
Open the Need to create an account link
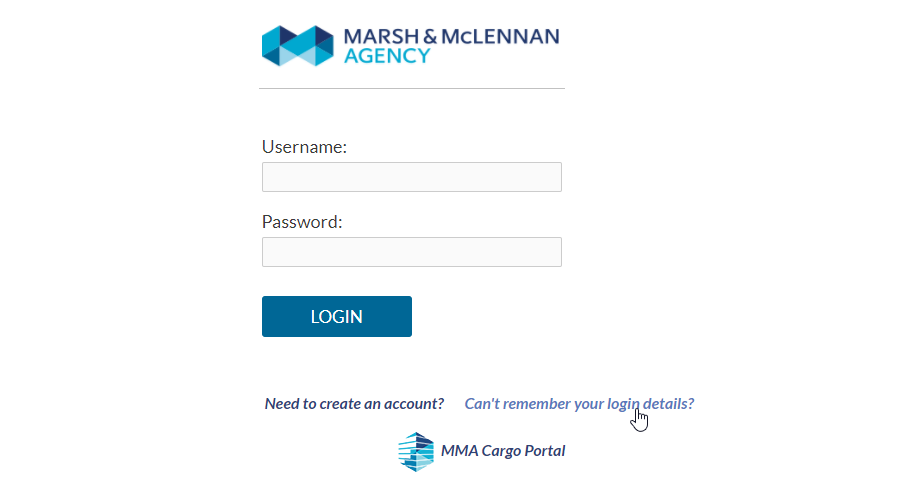click(354, 404)
